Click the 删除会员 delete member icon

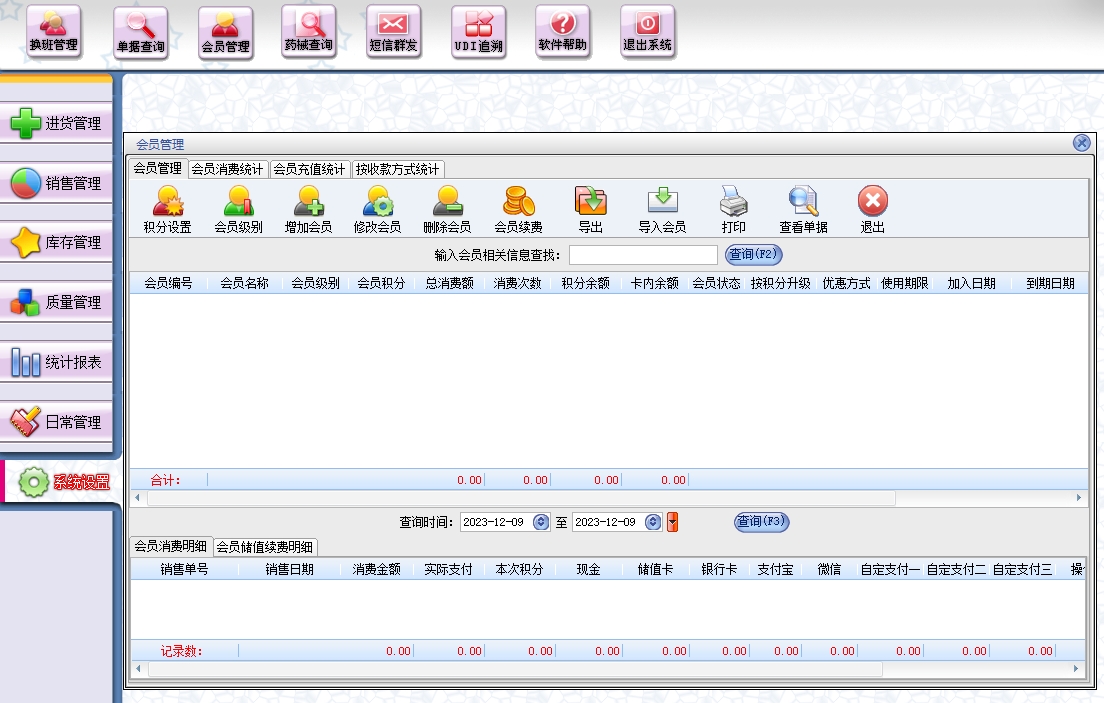447,202
